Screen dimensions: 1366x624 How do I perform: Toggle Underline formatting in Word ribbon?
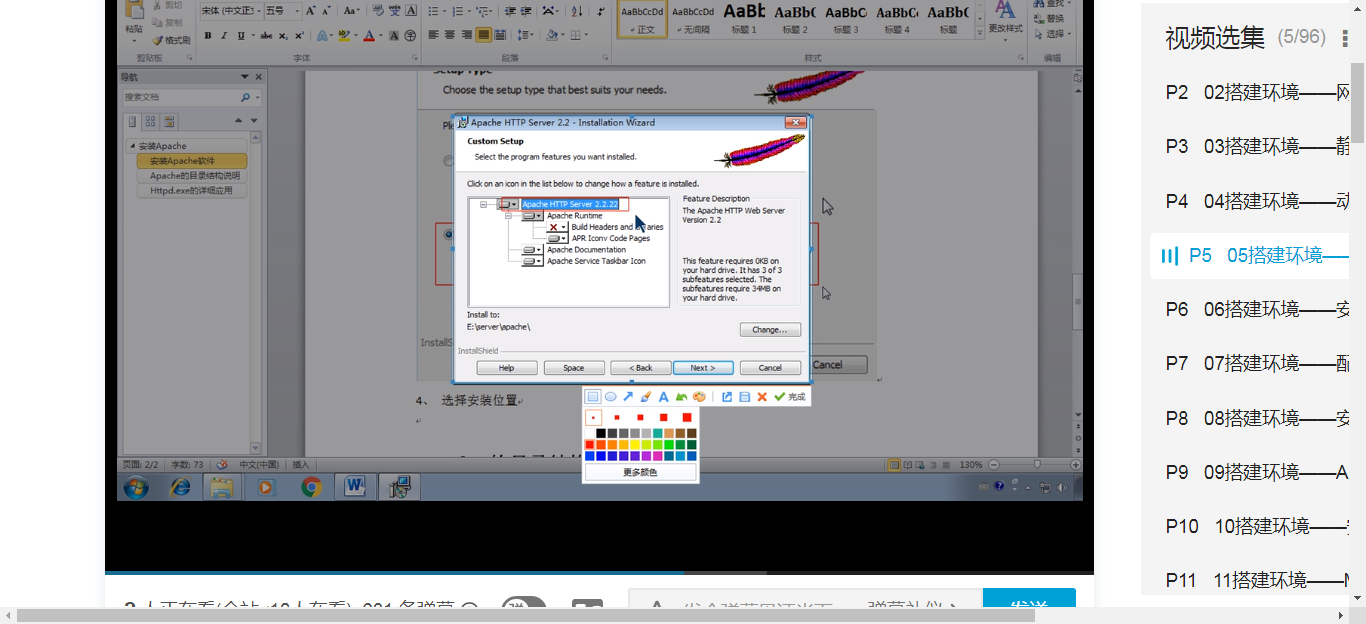point(241,36)
